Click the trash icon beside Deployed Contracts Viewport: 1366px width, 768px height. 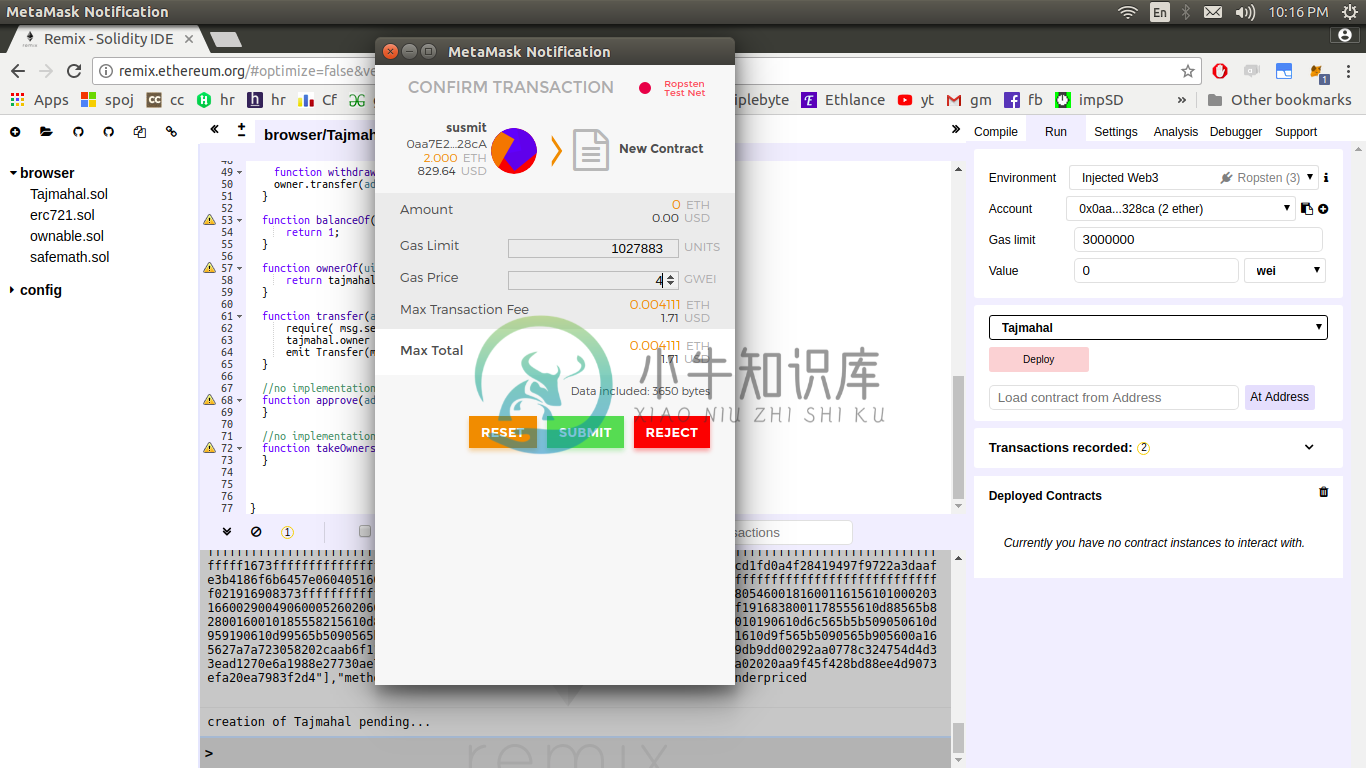1324,492
